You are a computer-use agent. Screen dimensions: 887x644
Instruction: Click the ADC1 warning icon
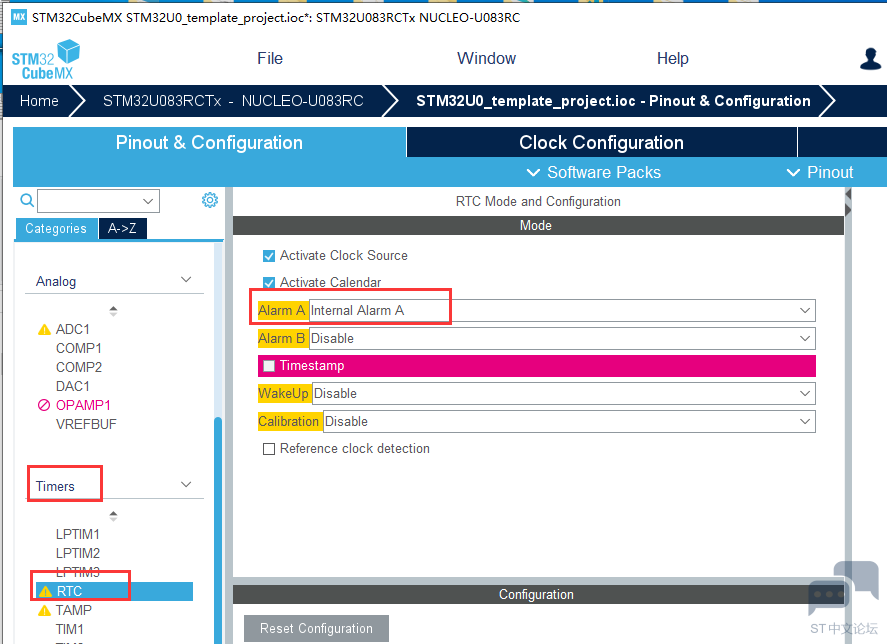(44, 330)
